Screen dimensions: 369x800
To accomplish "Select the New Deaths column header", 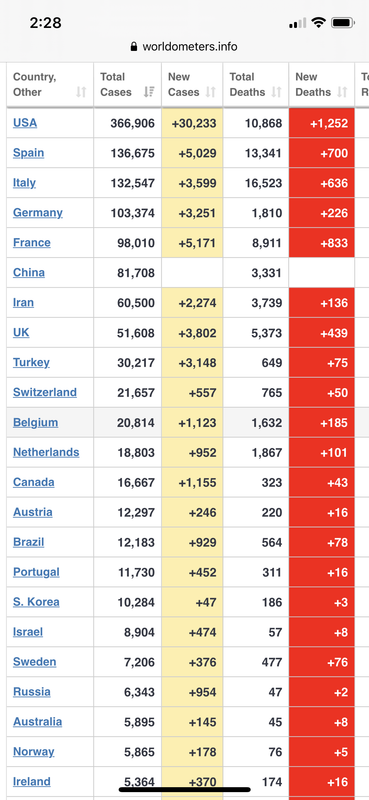I will pyautogui.click(x=322, y=85).
